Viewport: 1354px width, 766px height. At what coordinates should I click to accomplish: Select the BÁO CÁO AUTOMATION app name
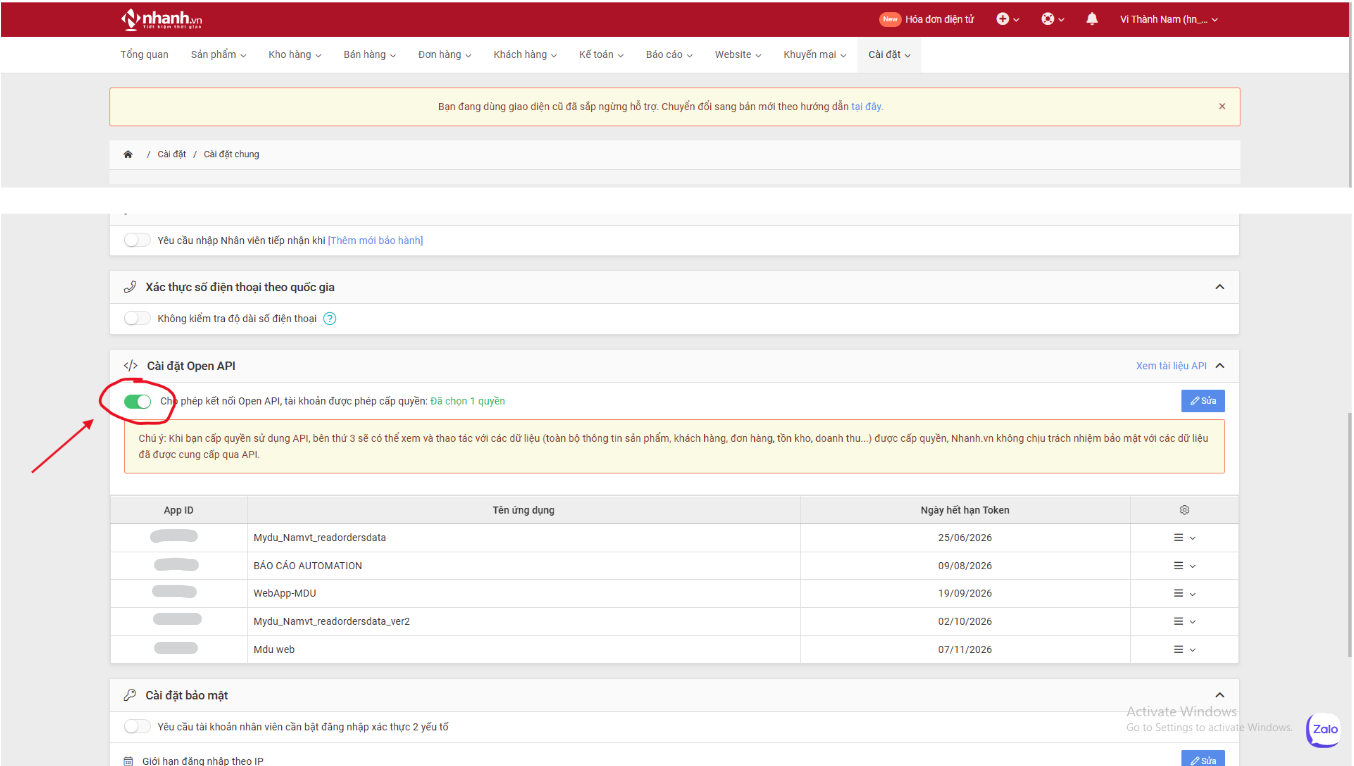pos(308,566)
